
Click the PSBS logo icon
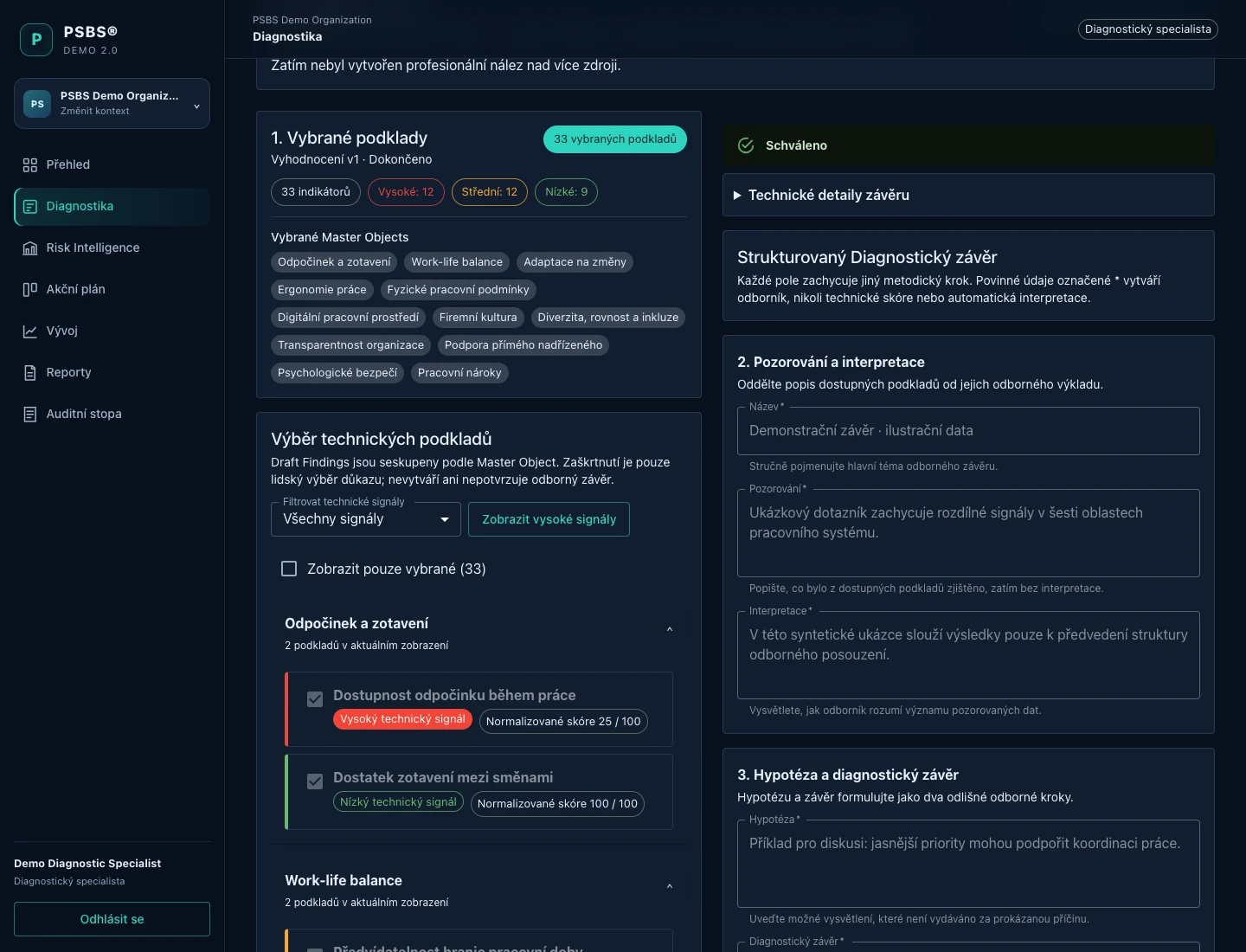click(x=36, y=40)
